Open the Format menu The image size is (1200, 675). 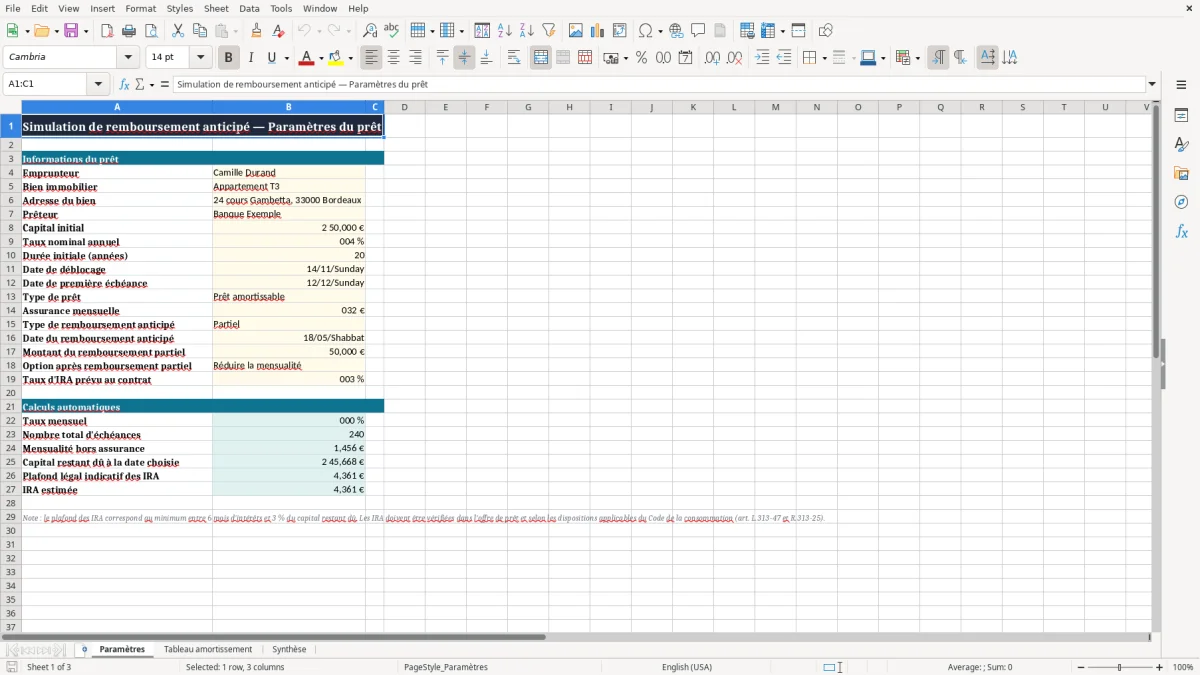click(x=140, y=8)
